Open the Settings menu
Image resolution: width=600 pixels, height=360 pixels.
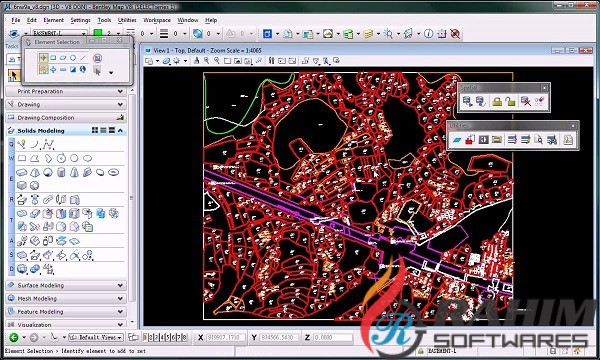pyautogui.click(x=80, y=20)
